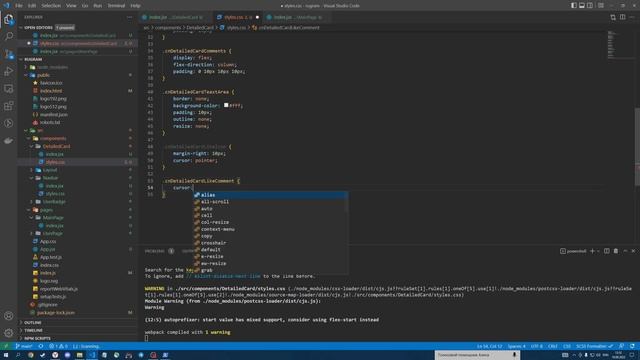This screenshot has height=360, width=640.
Task: Open the Extensions view
Action: point(9,106)
